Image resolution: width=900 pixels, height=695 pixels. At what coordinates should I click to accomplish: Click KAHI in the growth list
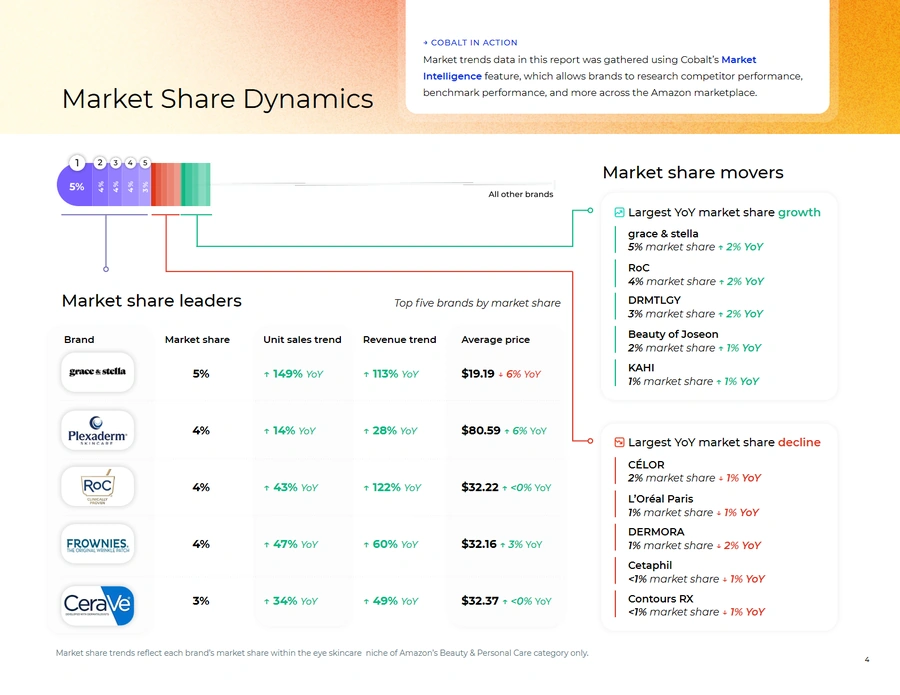[x=641, y=368]
